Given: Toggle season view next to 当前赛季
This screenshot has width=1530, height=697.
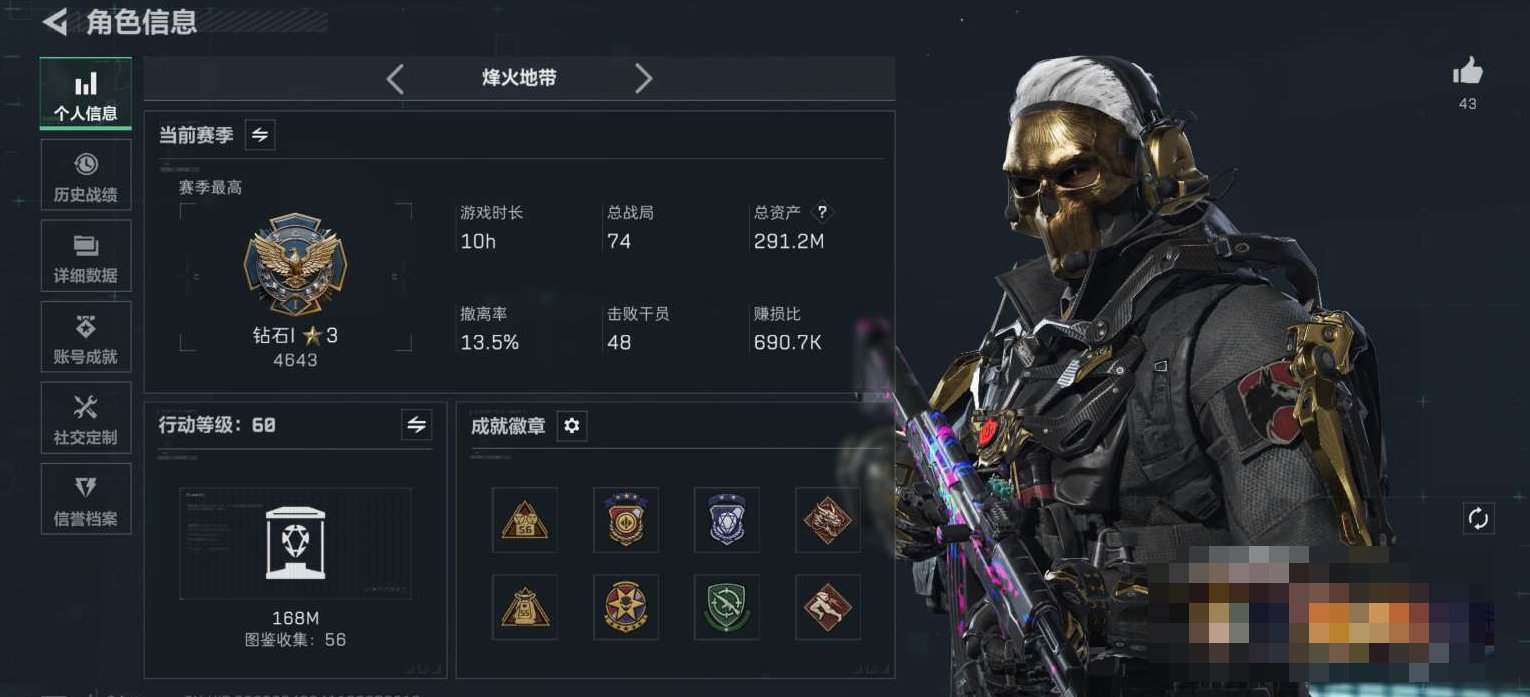Looking at the screenshot, I should (x=260, y=134).
